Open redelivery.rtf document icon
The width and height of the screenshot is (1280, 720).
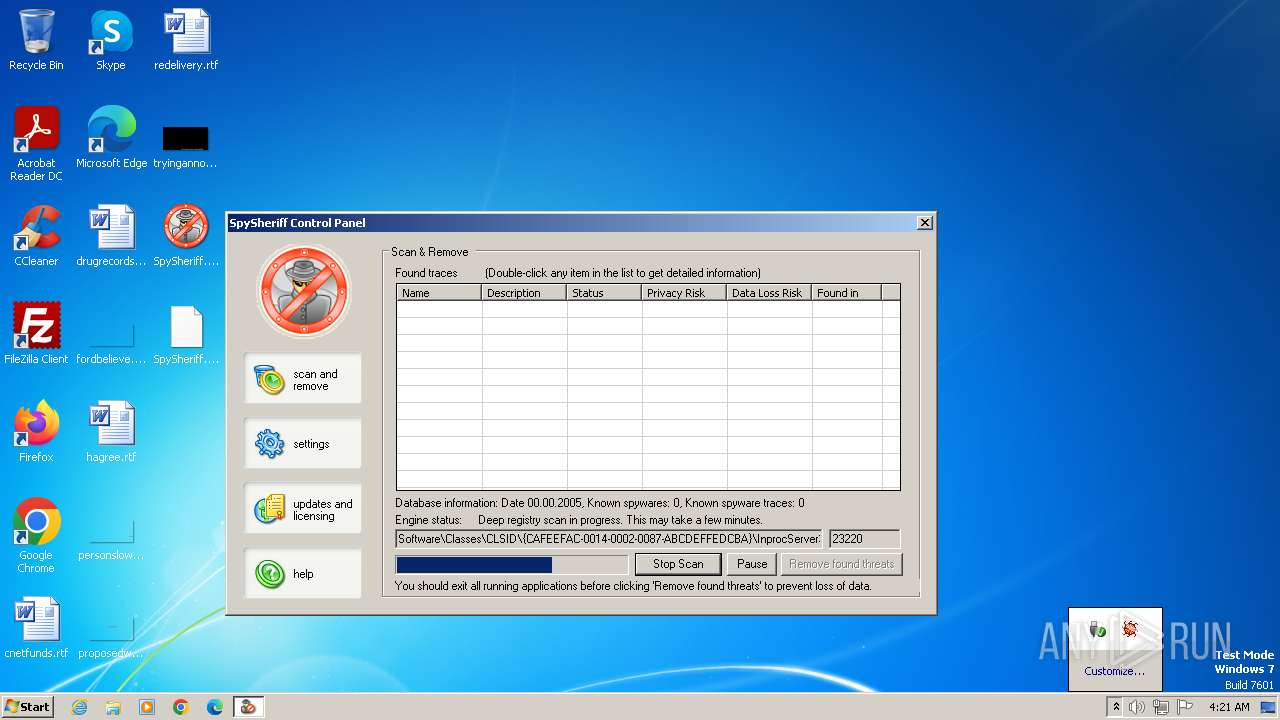186,40
